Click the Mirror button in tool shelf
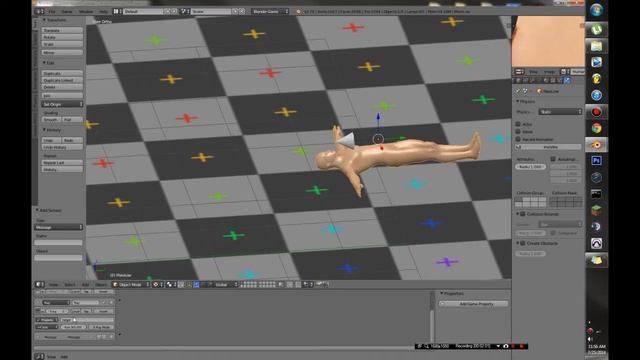This screenshot has height=360, width=640. (62, 53)
